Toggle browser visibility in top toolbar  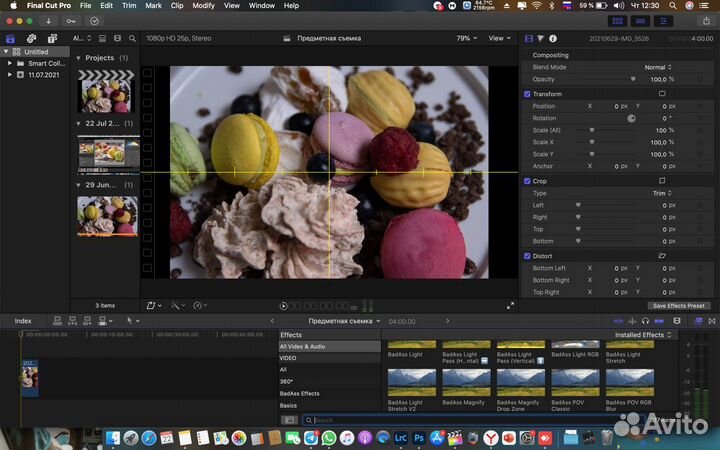618,21
